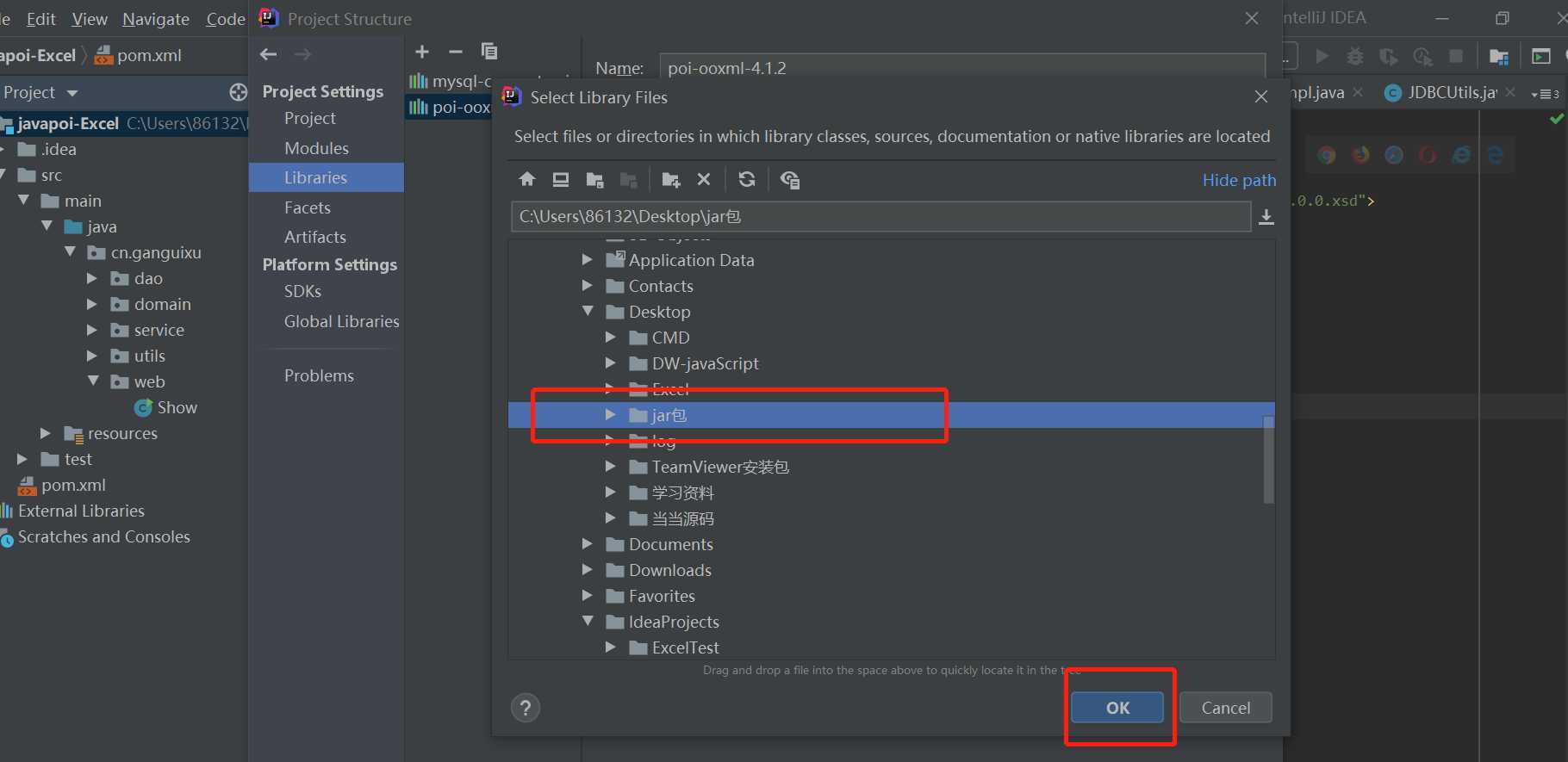1568x762 pixels.
Task: Run project with IDEA Run icon
Action: pos(1322,56)
